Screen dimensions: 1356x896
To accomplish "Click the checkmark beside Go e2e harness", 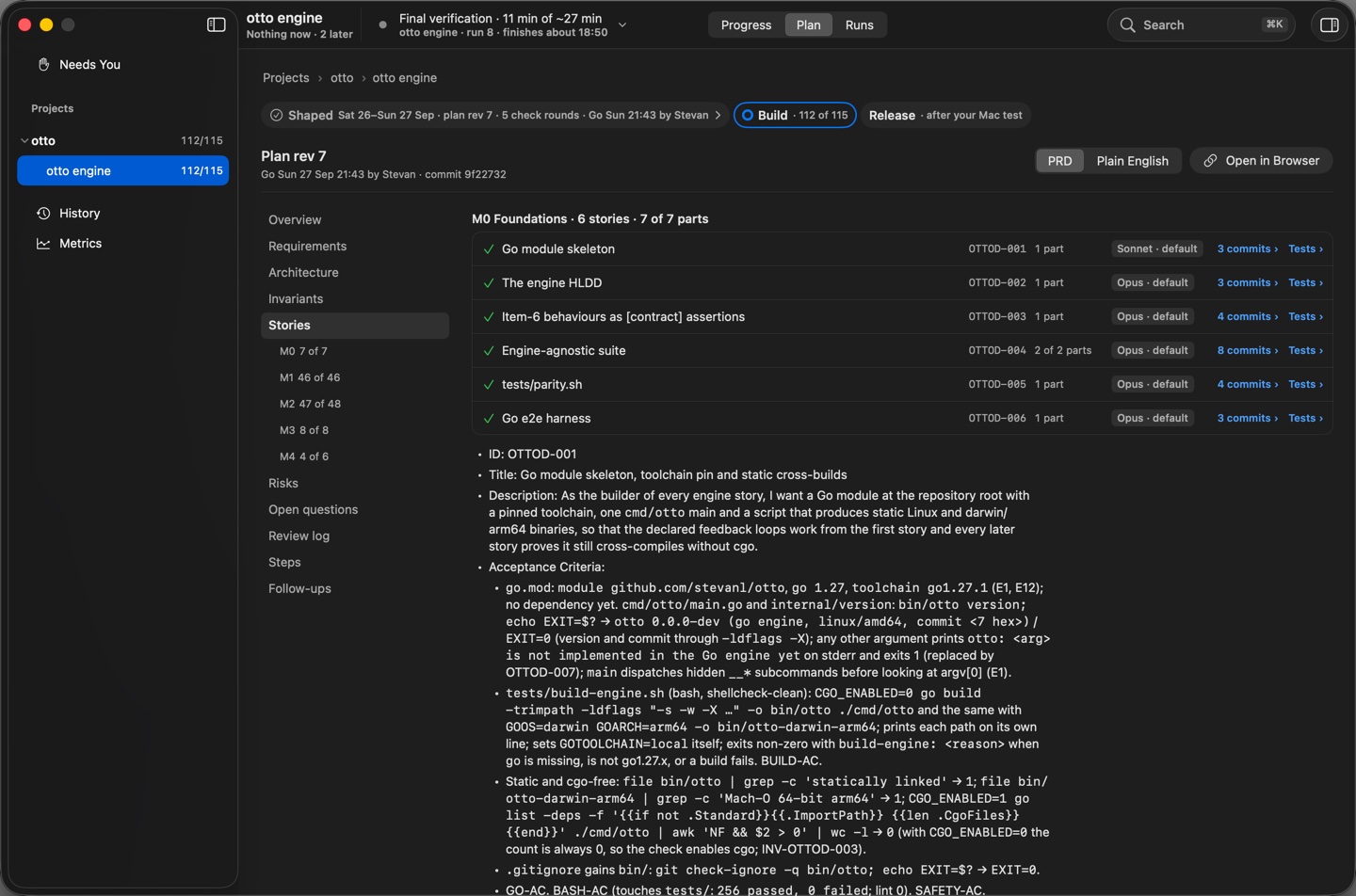I will click(x=489, y=418).
